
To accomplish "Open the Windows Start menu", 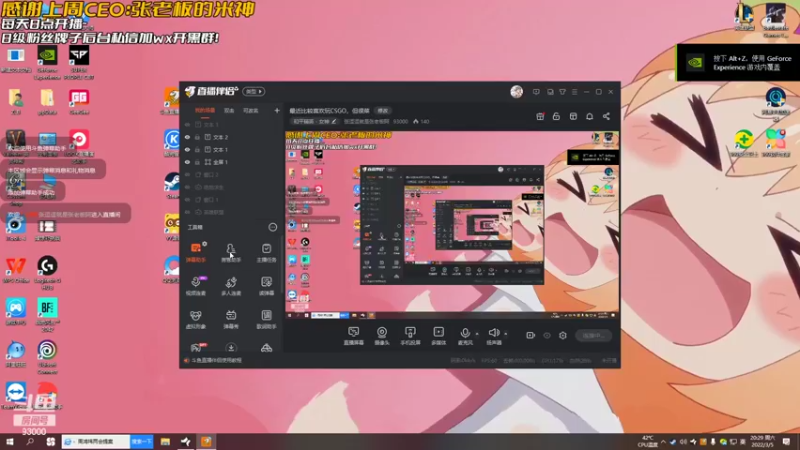I will [10, 441].
